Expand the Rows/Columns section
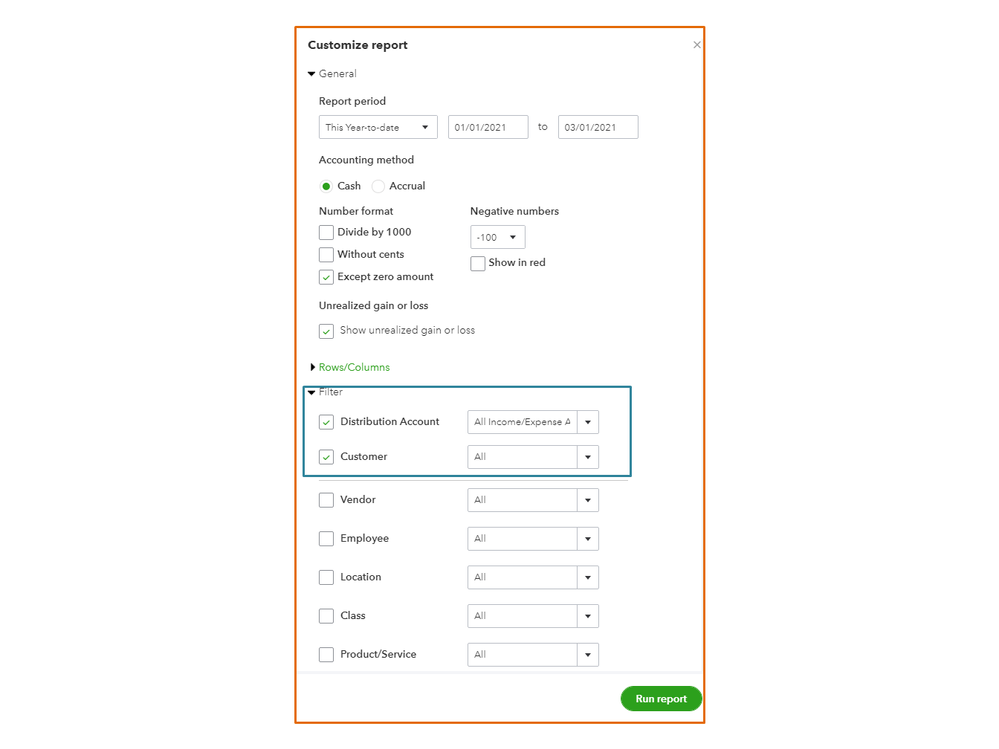This screenshot has width=999, height=749. click(x=313, y=368)
